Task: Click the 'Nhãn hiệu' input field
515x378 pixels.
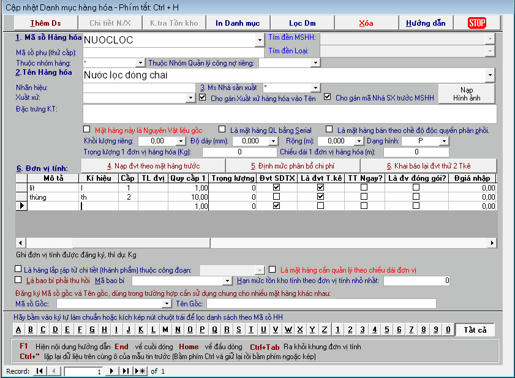Action: [x=139, y=88]
